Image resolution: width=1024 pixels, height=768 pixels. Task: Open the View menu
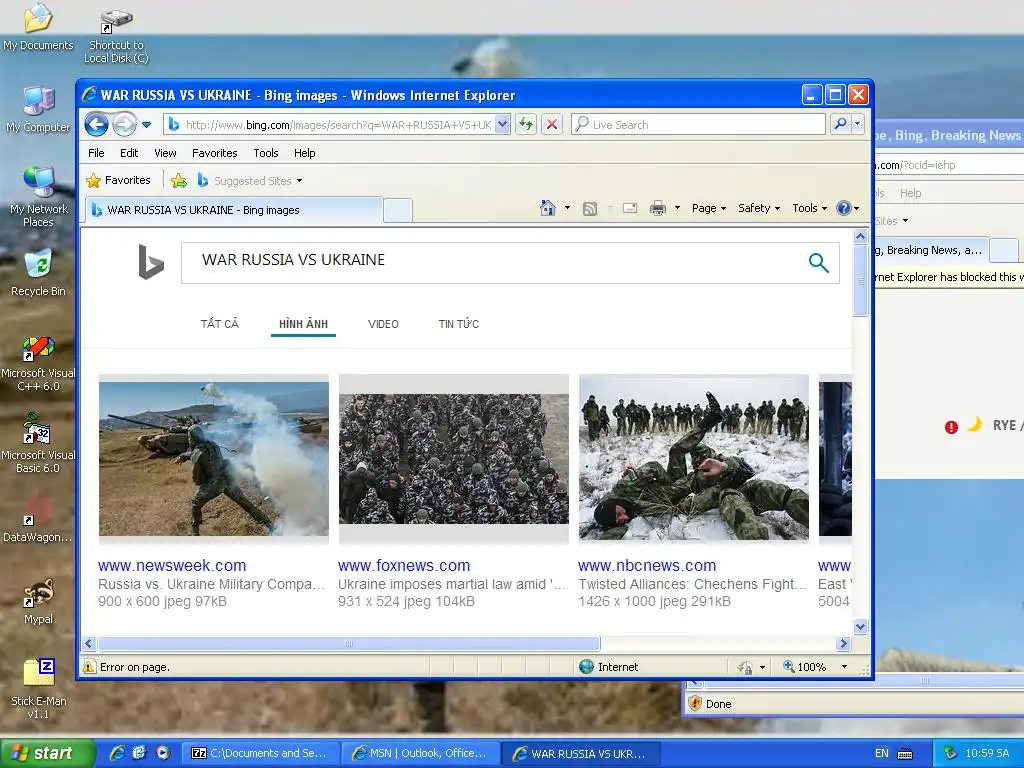coord(165,153)
